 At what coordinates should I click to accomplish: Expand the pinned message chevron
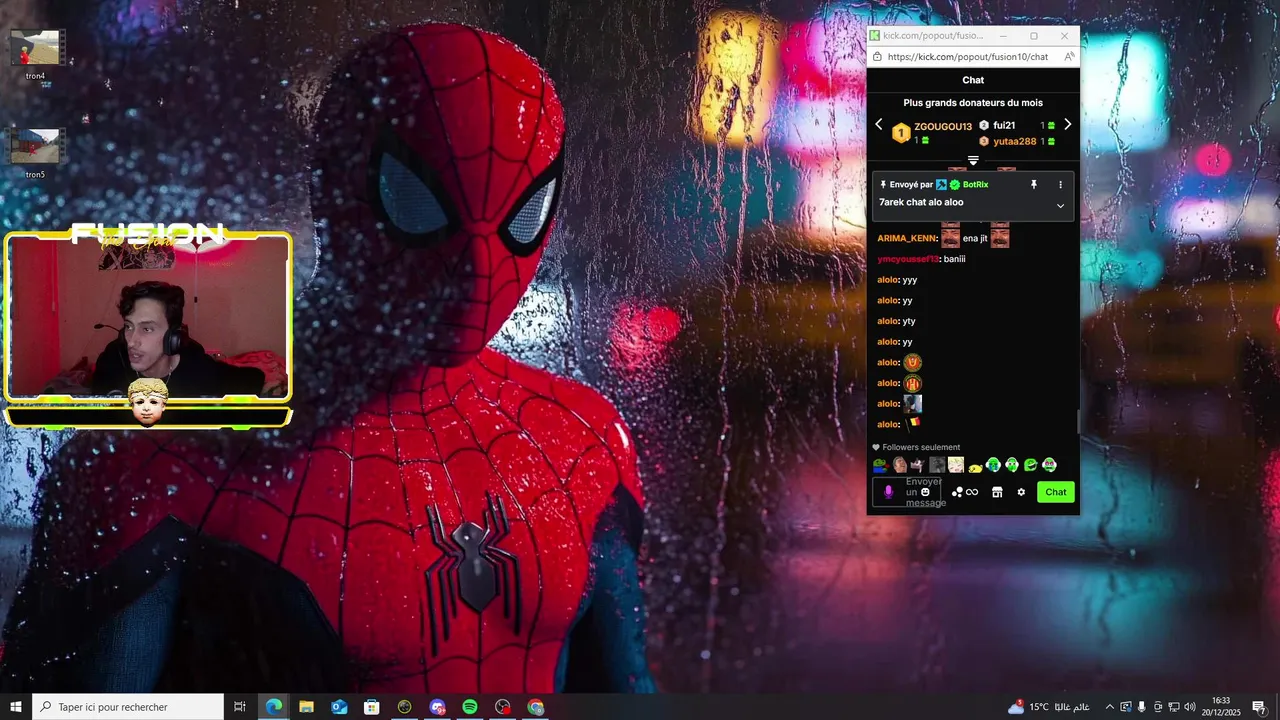click(1060, 206)
